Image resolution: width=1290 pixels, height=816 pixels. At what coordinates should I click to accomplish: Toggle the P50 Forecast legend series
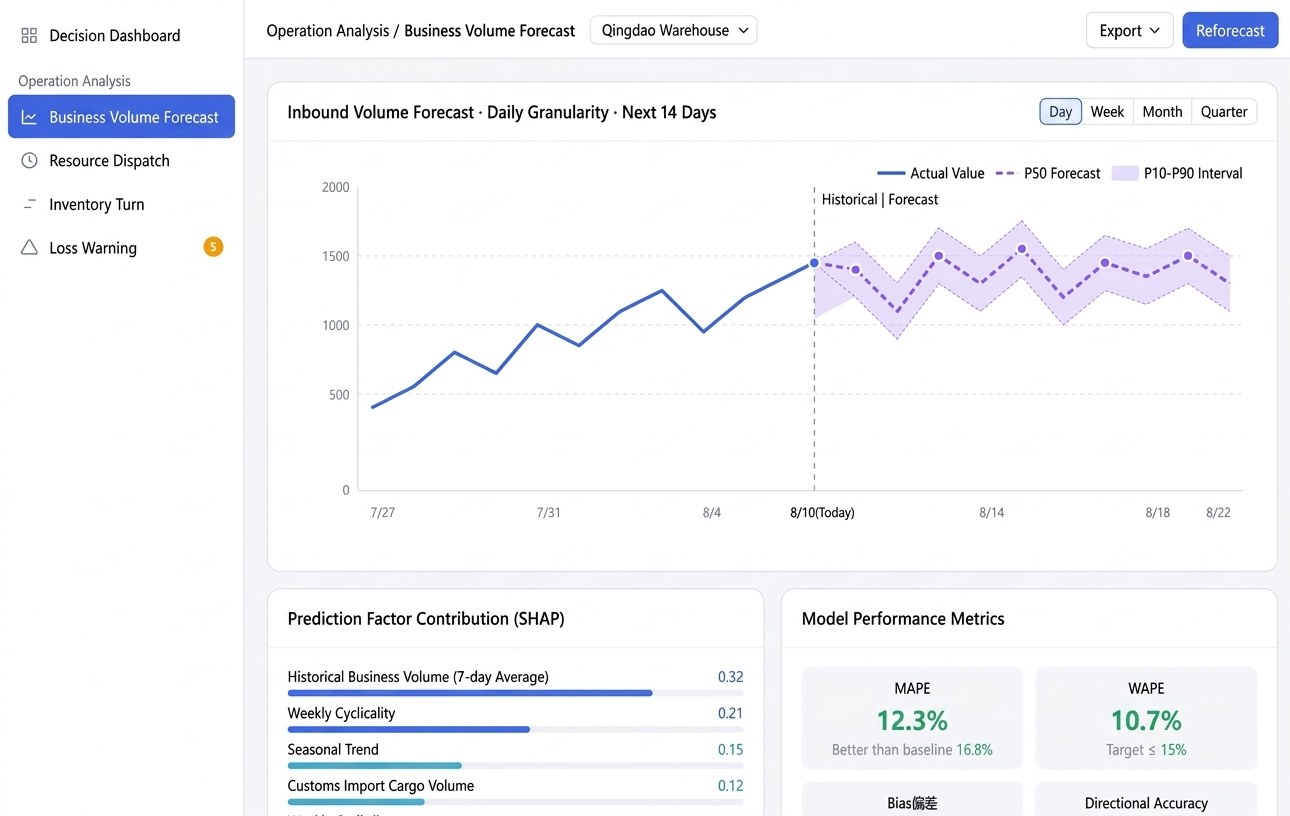point(1048,173)
